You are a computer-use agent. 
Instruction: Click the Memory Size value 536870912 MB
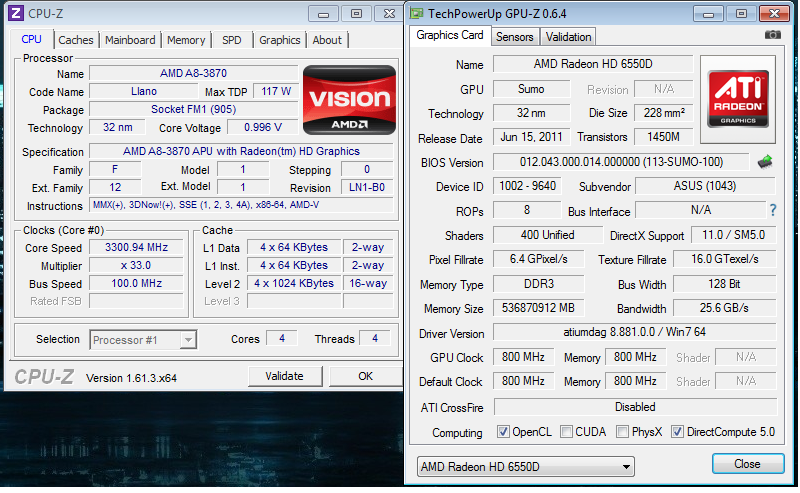pos(538,308)
